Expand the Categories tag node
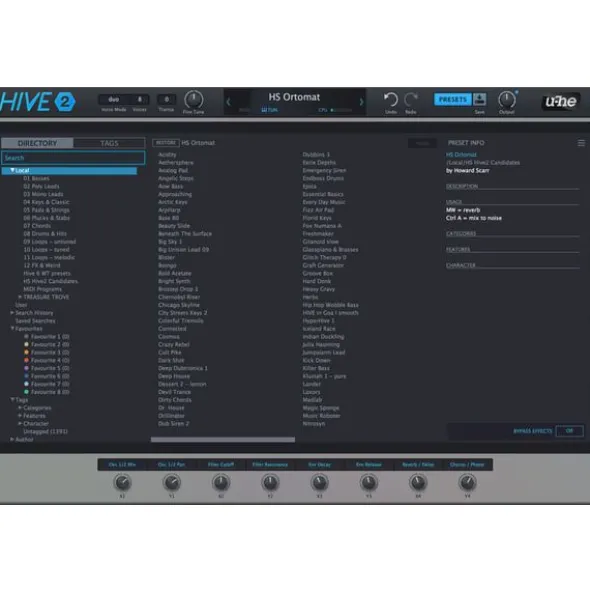 pyautogui.click(x=20, y=408)
